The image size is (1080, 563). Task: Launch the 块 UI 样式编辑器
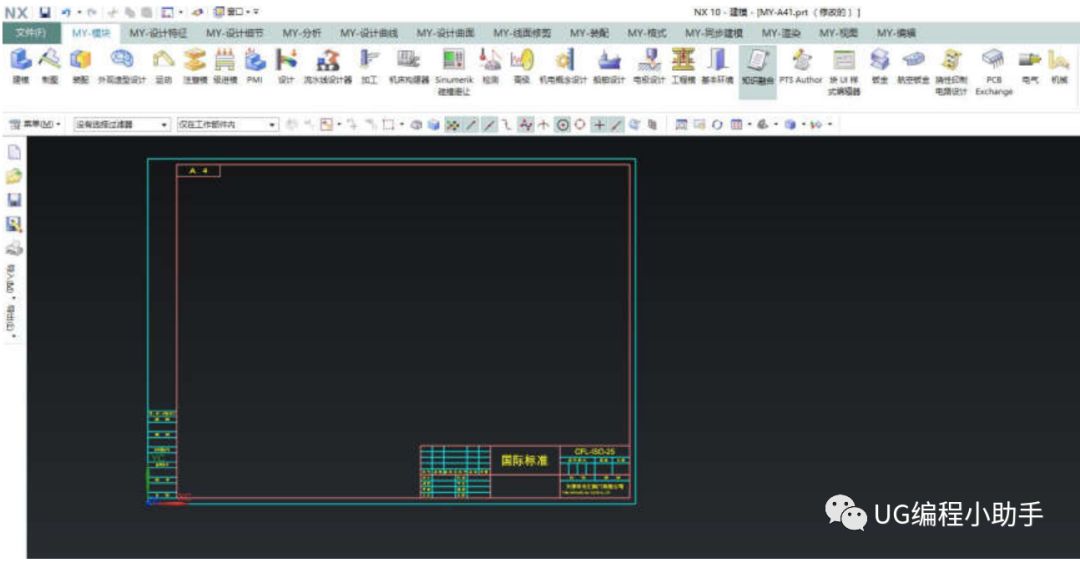[844, 72]
